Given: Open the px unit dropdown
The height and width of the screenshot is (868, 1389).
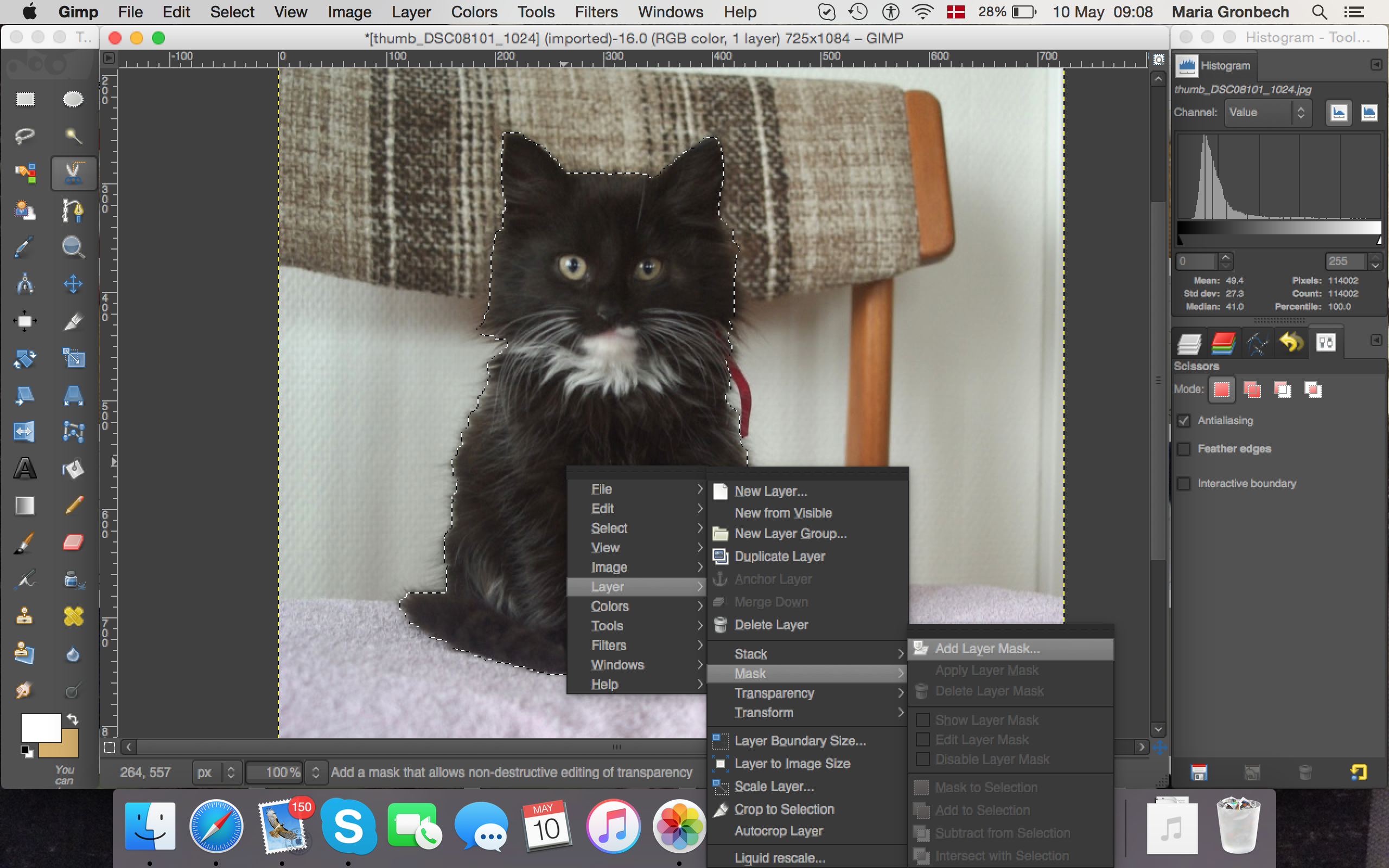Looking at the screenshot, I should click(216, 773).
